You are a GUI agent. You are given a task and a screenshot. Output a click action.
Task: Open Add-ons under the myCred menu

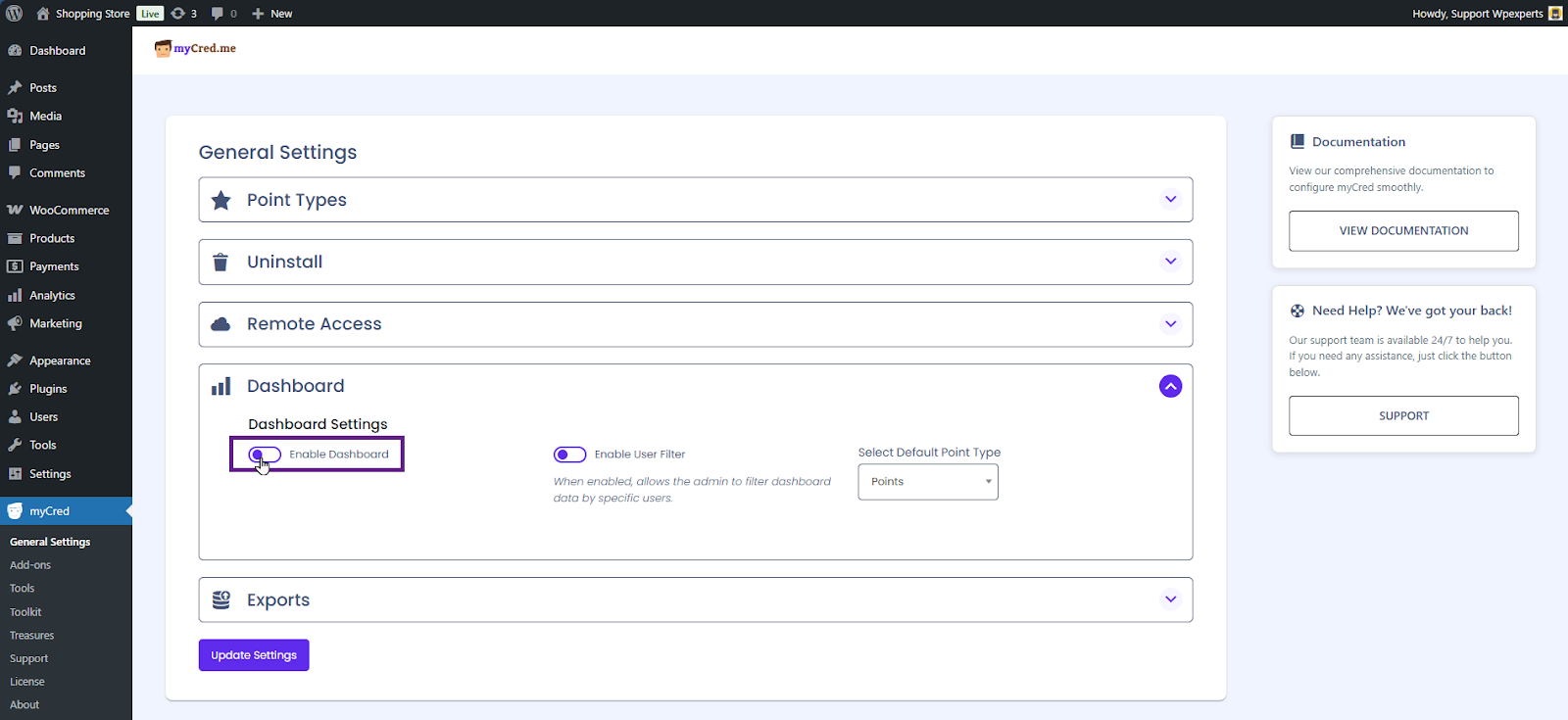pos(30,565)
